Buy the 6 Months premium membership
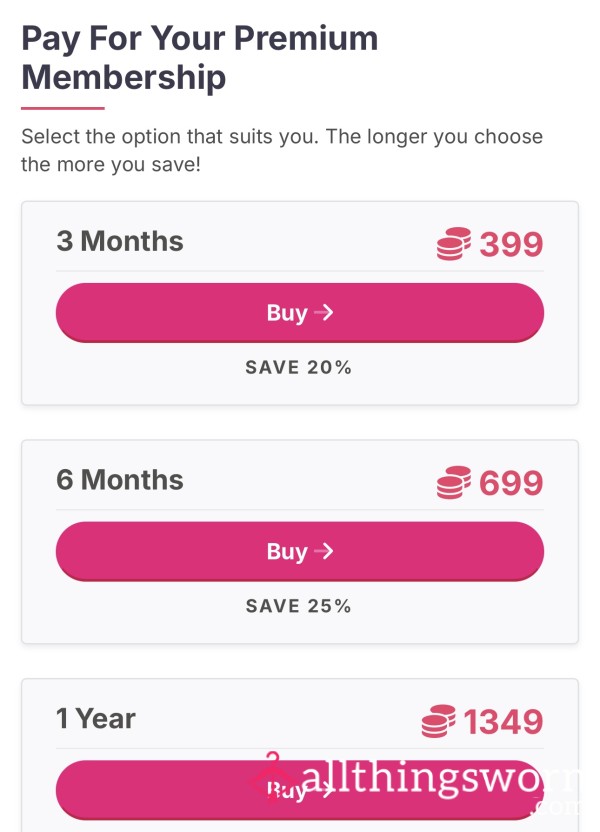Viewport: 600px width, 832px height. [299, 551]
